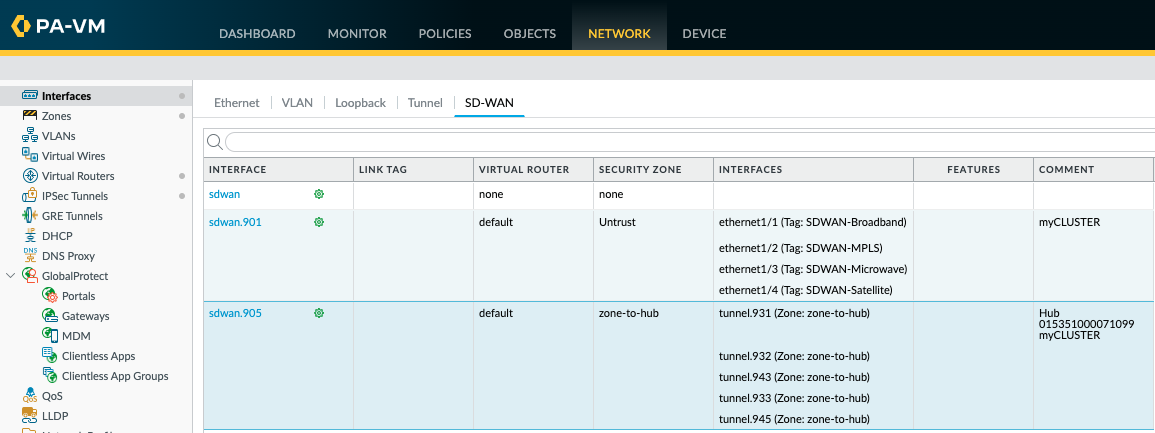
Task: Switch to the Ethernet tab
Action: (x=237, y=103)
